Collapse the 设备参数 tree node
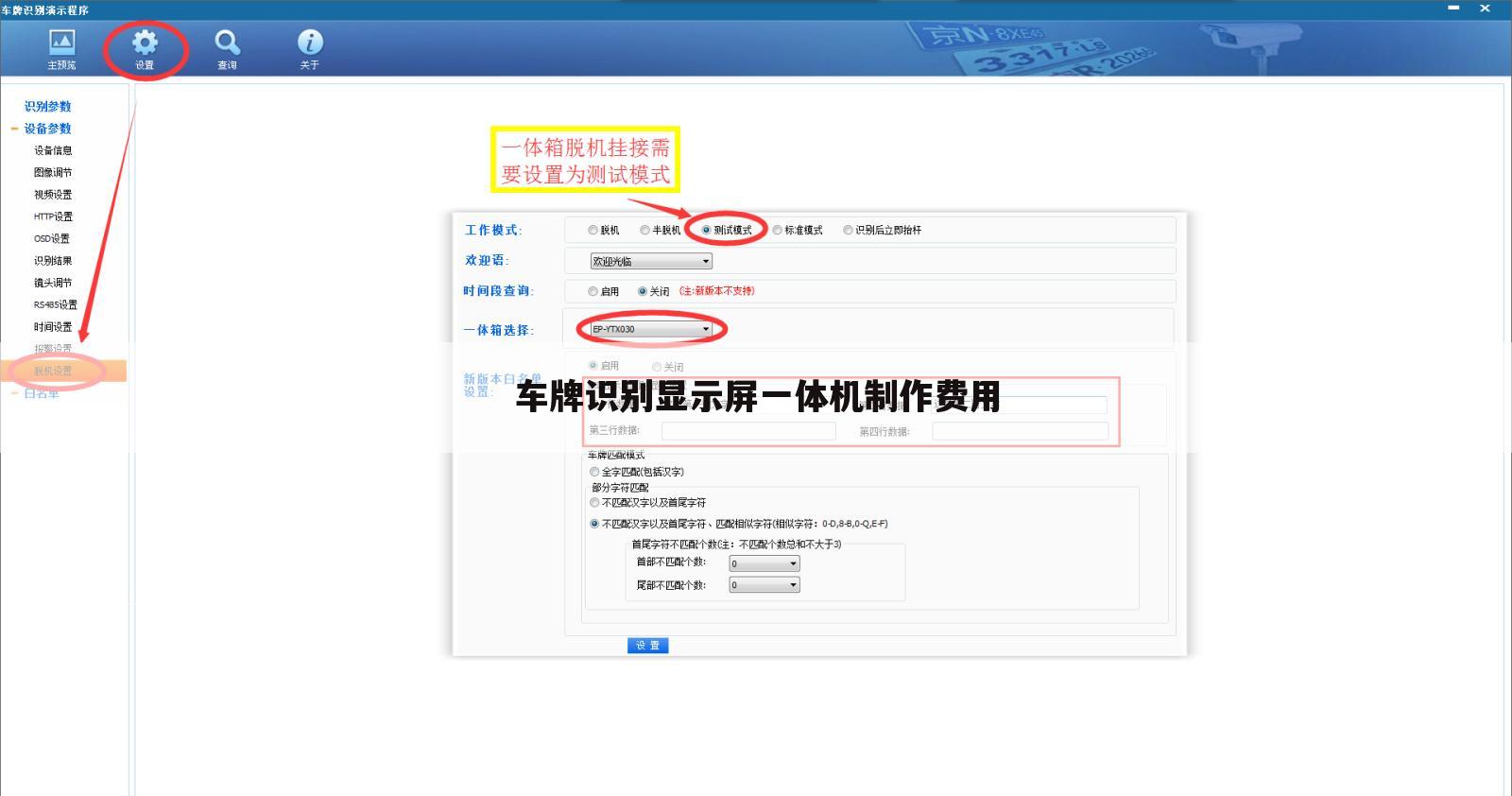Viewport: 1512px width, 796px height. [x=15, y=129]
